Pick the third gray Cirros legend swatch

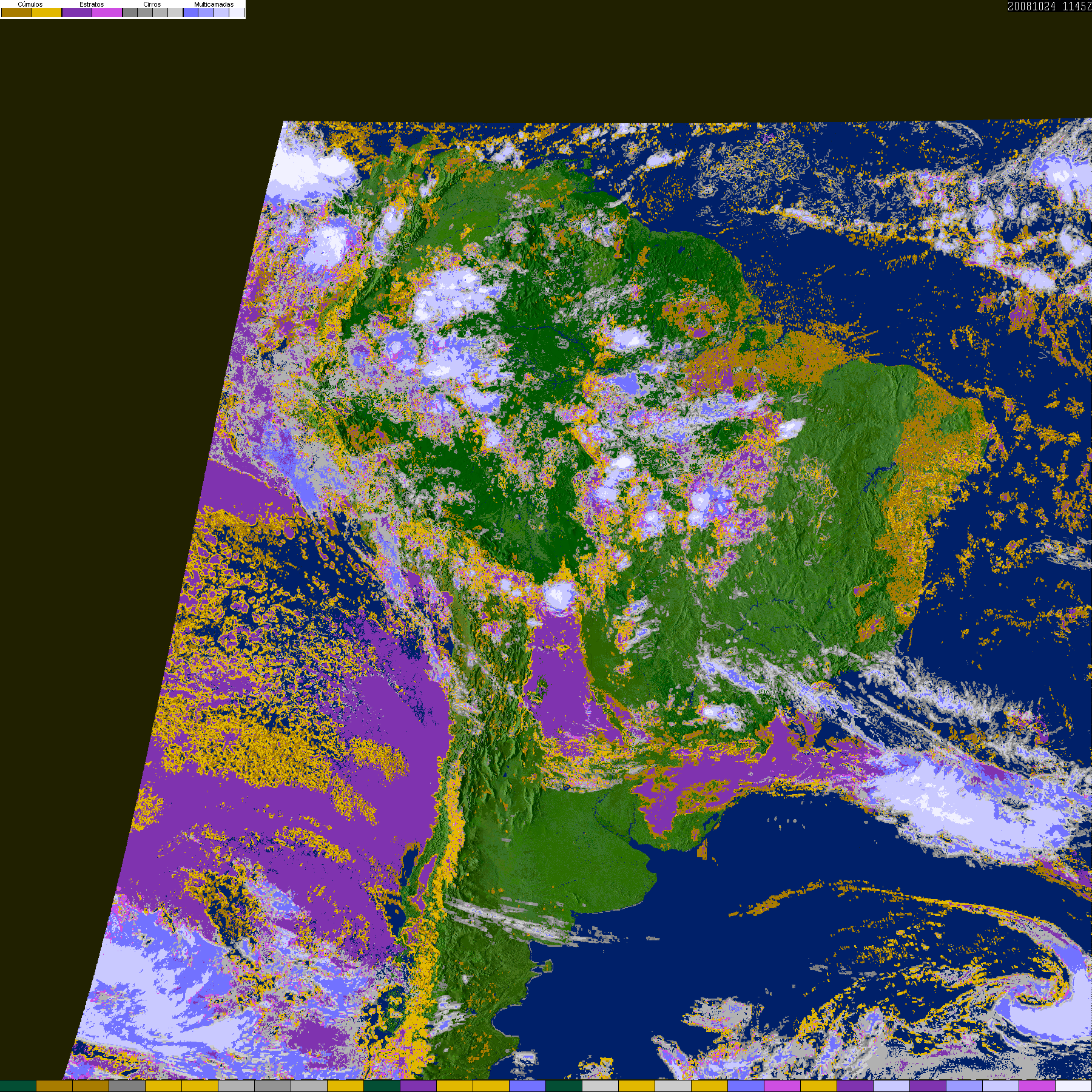tap(160, 12)
